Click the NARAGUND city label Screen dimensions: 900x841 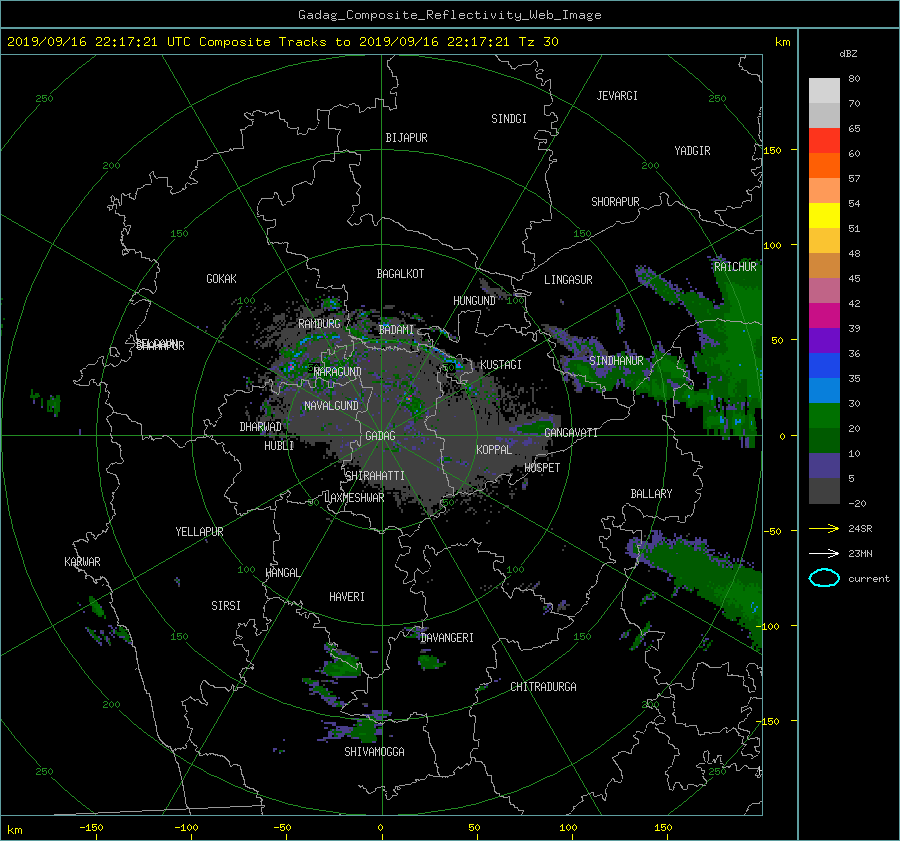click(338, 372)
